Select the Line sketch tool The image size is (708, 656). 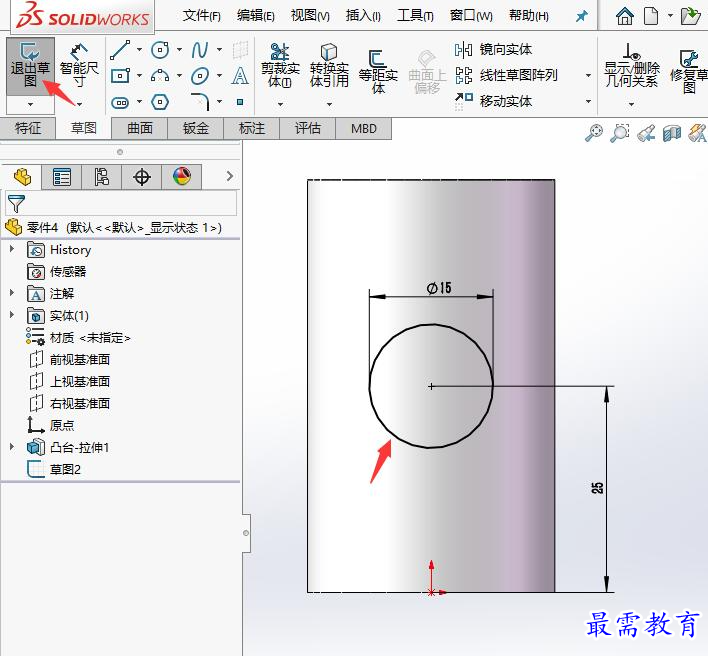tap(120, 50)
